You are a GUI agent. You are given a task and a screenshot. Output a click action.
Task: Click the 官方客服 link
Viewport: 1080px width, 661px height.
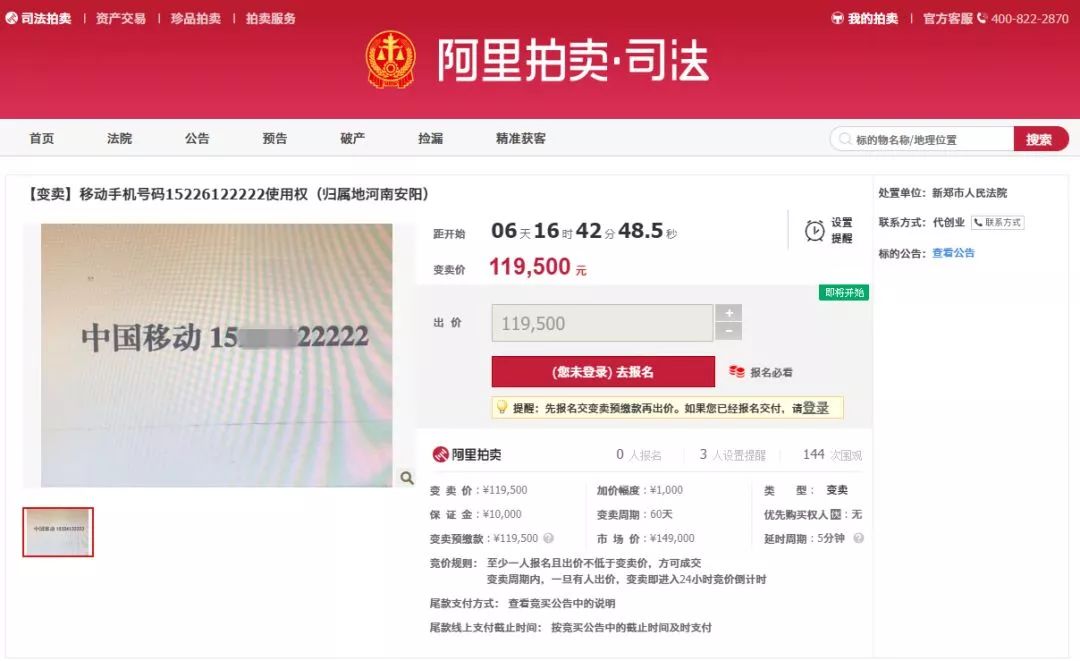point(948,18)
